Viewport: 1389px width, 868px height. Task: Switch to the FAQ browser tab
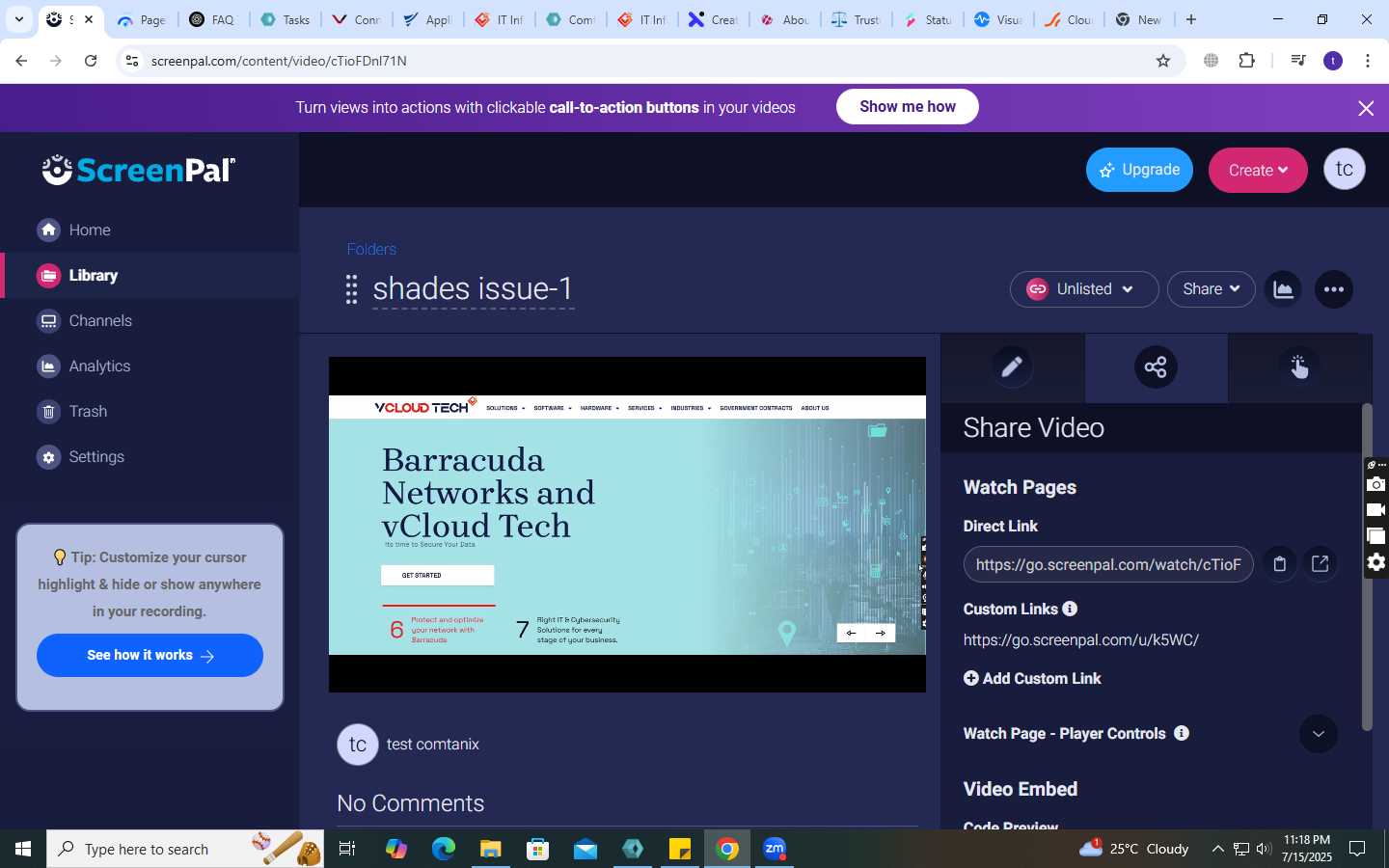[x=213, y=19]
